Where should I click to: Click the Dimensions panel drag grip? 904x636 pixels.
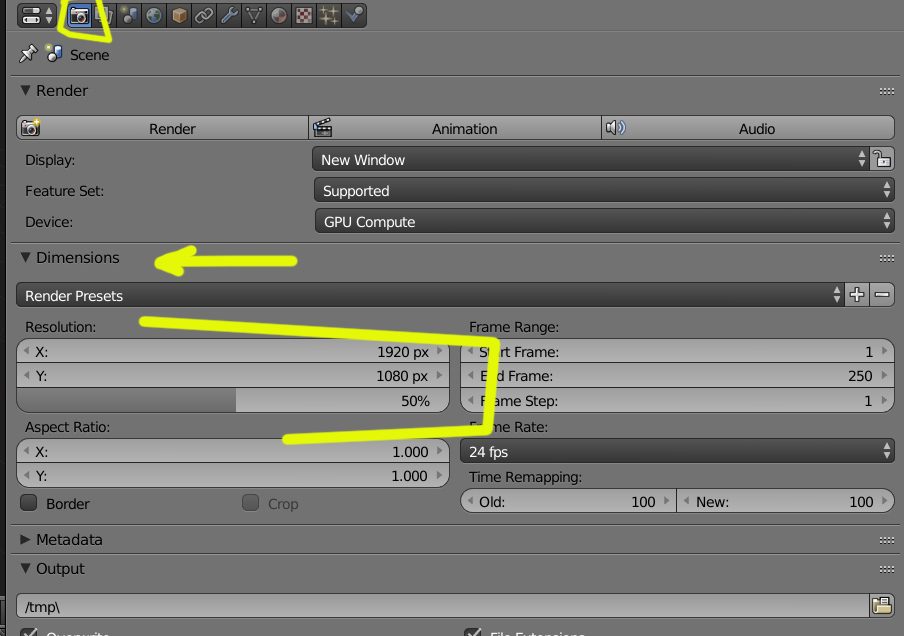click(x=887, y=258)
